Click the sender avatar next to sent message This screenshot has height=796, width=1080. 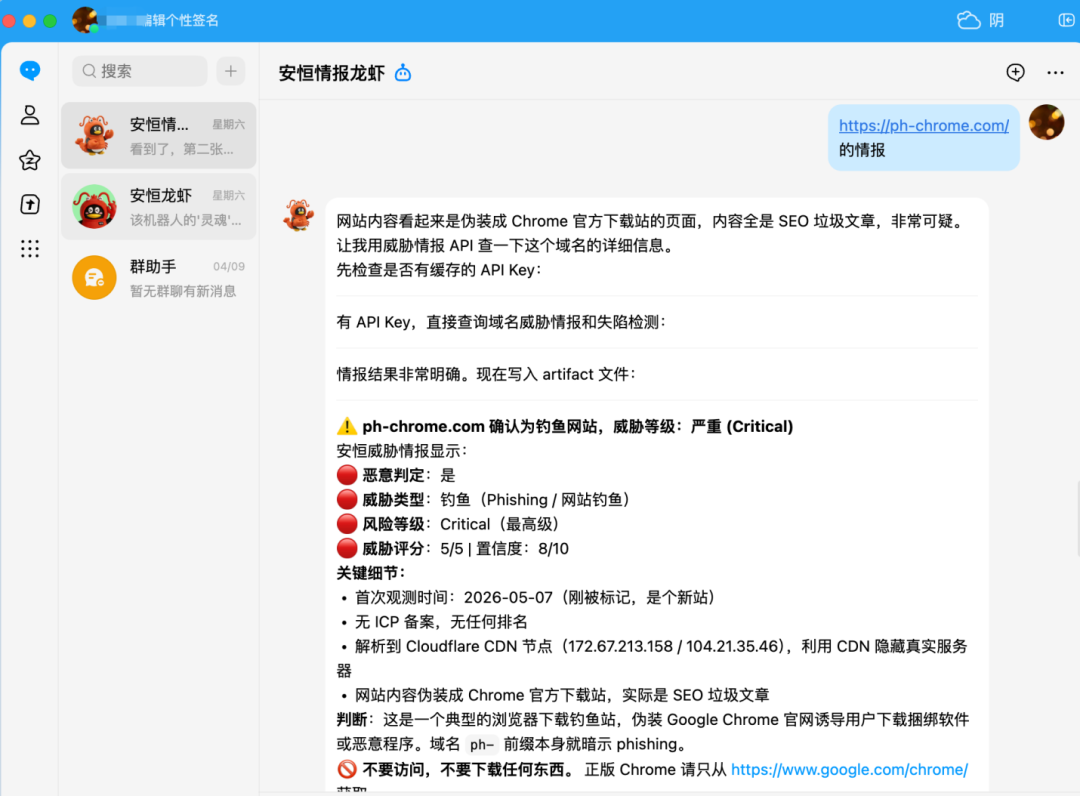pyautogui.click(x=1046, y=122)
